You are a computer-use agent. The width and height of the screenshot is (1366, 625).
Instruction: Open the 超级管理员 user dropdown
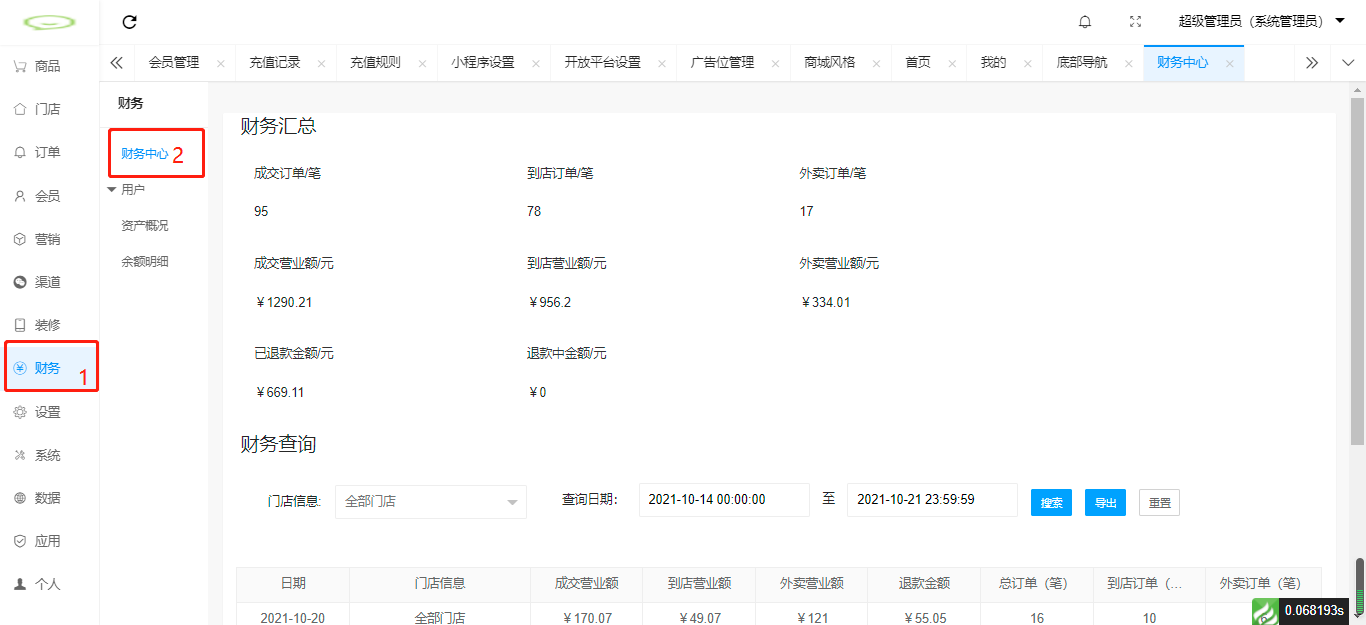click(x=1261, y=21)
